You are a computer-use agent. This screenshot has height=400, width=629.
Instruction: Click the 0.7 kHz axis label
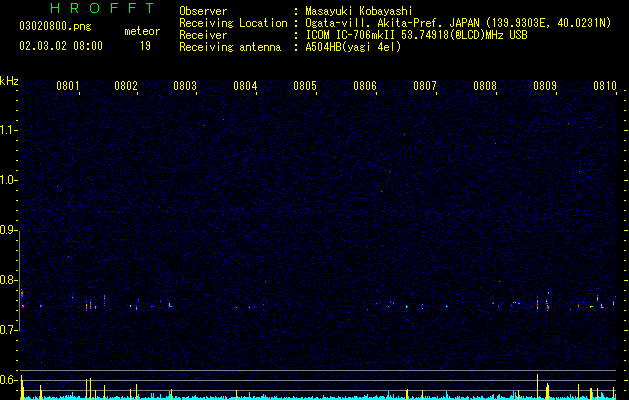pos(8,330)
